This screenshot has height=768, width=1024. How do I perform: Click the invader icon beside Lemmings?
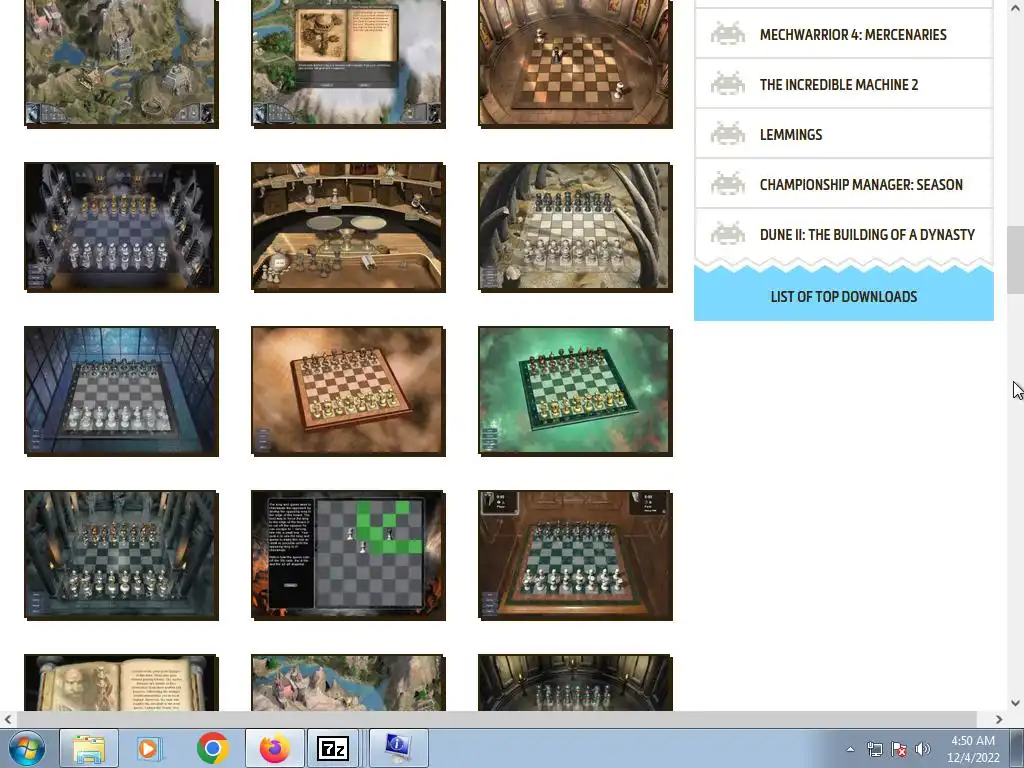coord(728,134)
